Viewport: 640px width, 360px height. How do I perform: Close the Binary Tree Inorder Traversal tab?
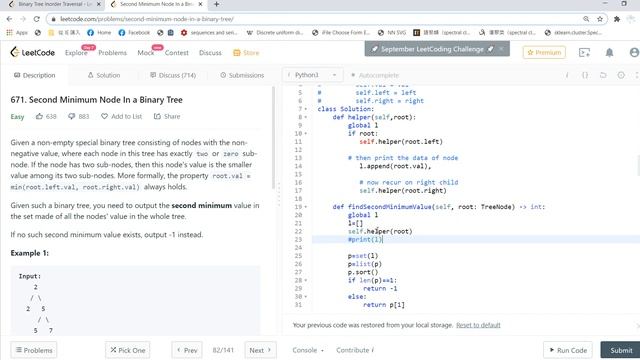click(x=98, y=4)
